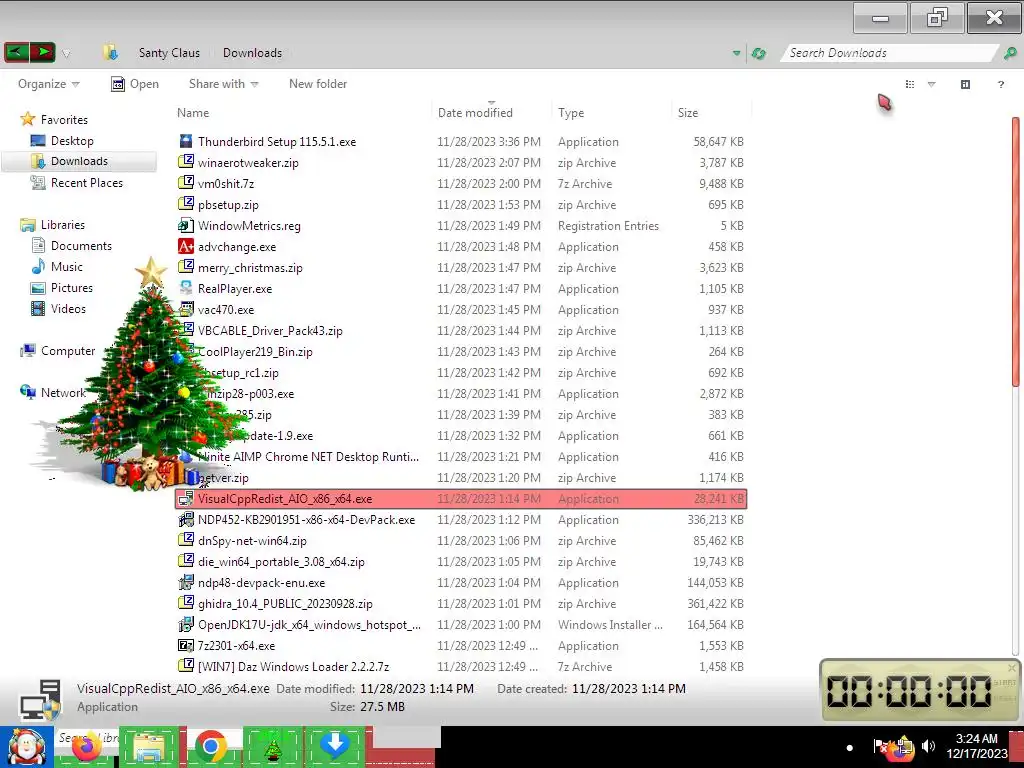Open the More view options dropdown arrow
Image resolution: width=1024 pixels, height=768 pixels.
point(932,84)
